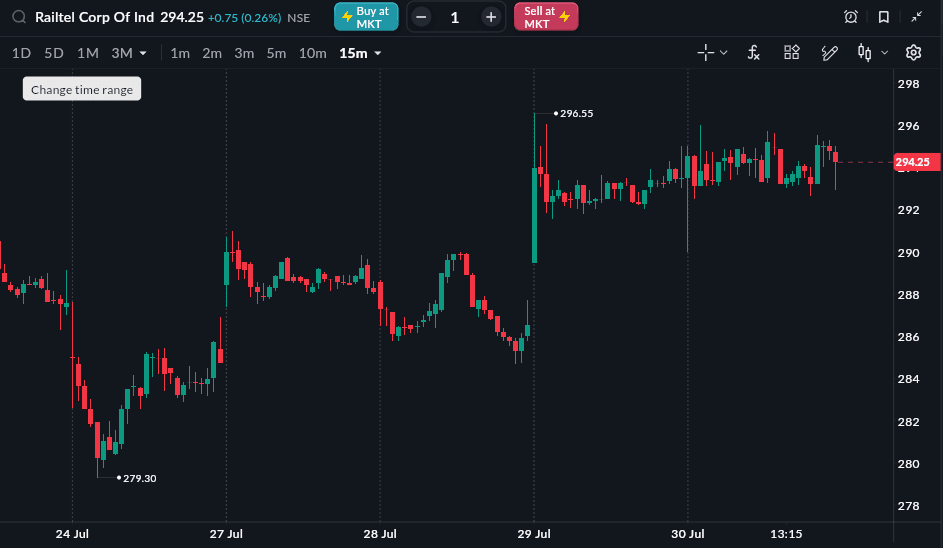Image resolution: width=943 pixels, height=548 pixels.
Task: Bookmark Railtel stock to watchlist
Action: 883,17
